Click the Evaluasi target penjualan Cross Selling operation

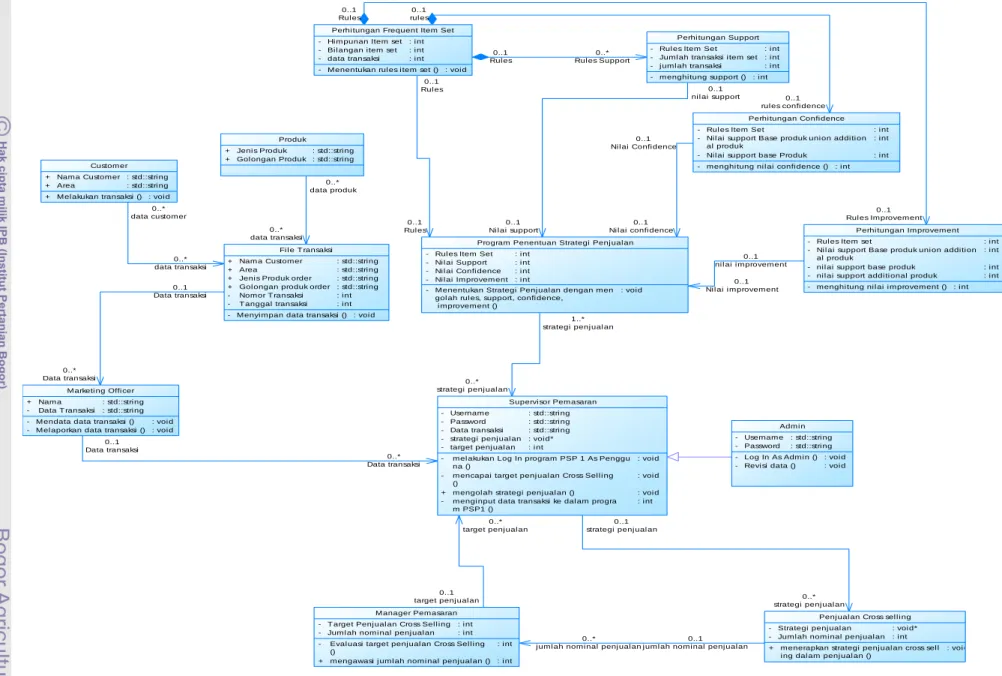(x=407, y=648)
